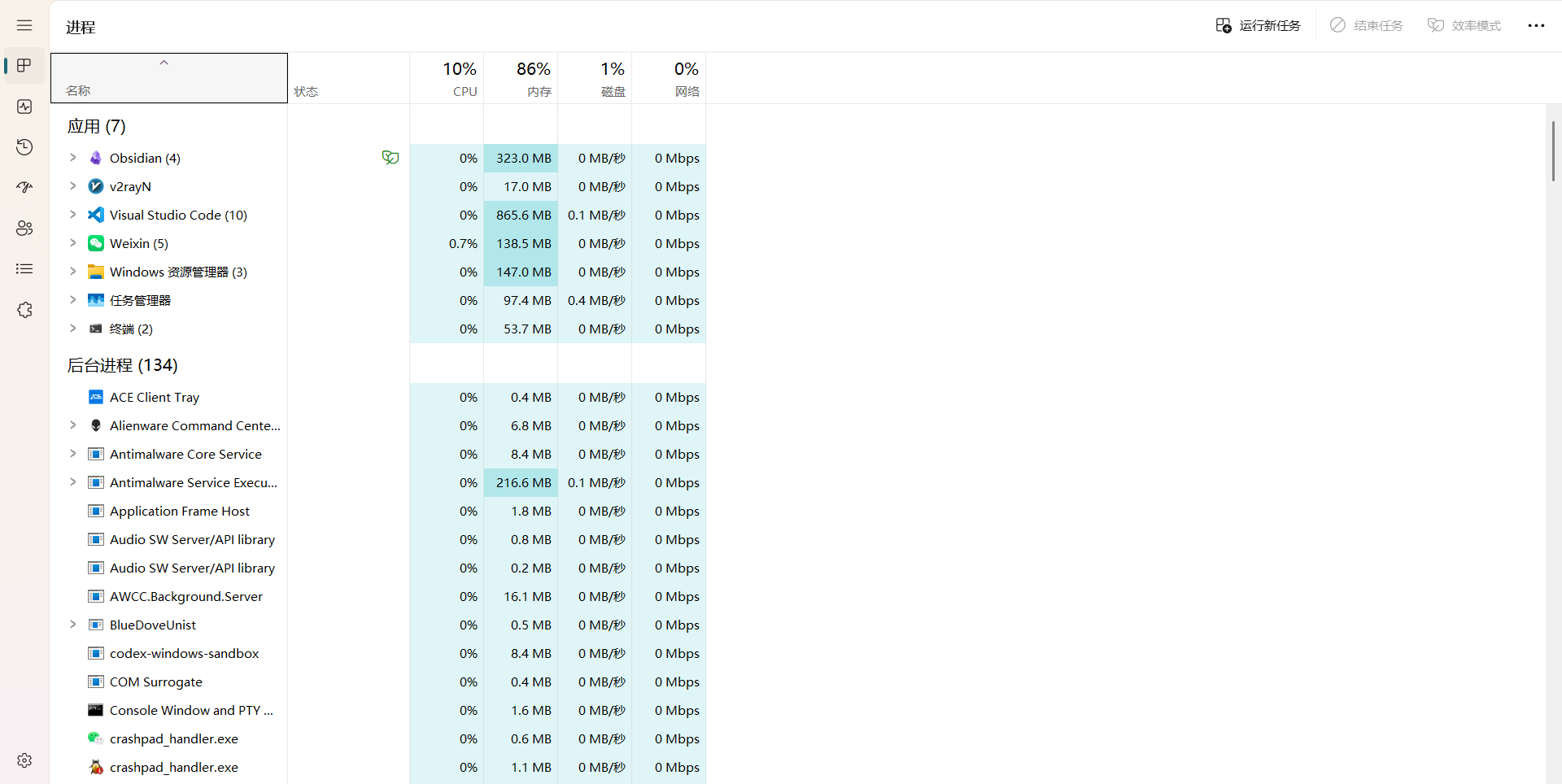Select the Processes page icon in sidebar
The image size is (1562, 784).
(x=24, y=66)
